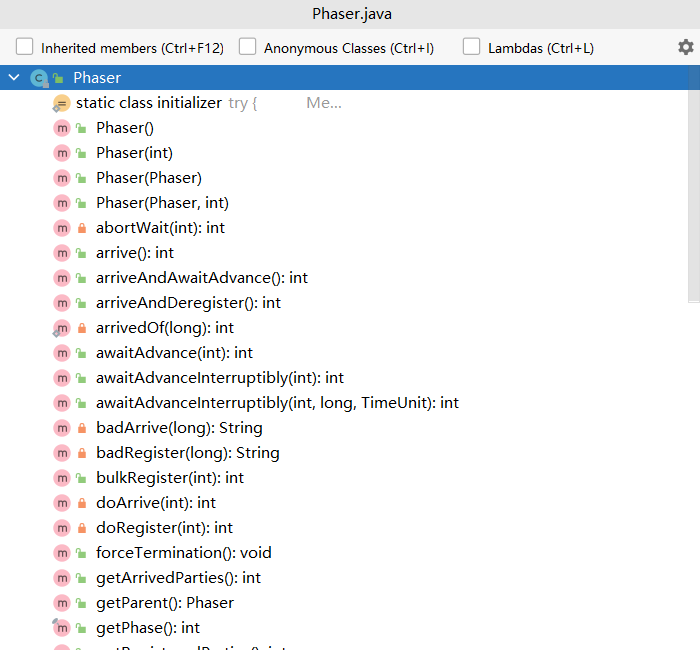Select the Phaser class row
The height and width of the screenshot is (650, 700).
tap(350, 78)
